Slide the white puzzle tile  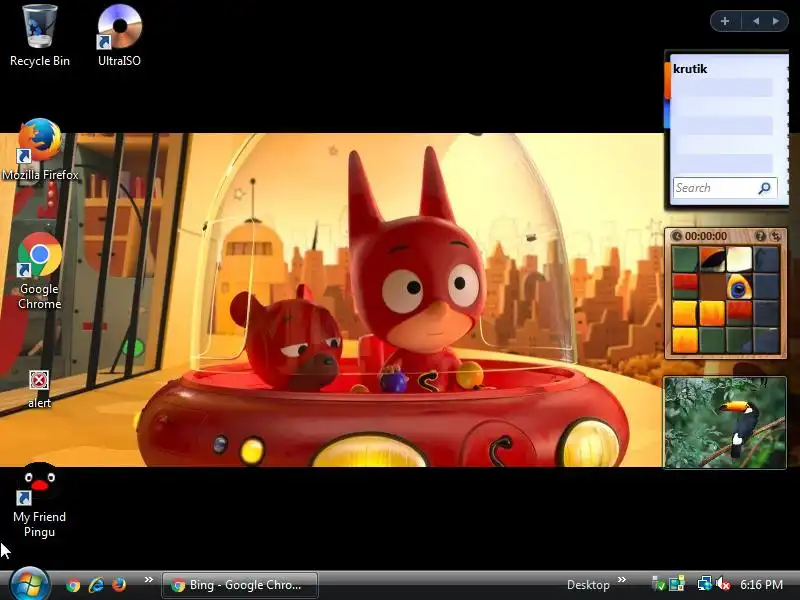739,259
